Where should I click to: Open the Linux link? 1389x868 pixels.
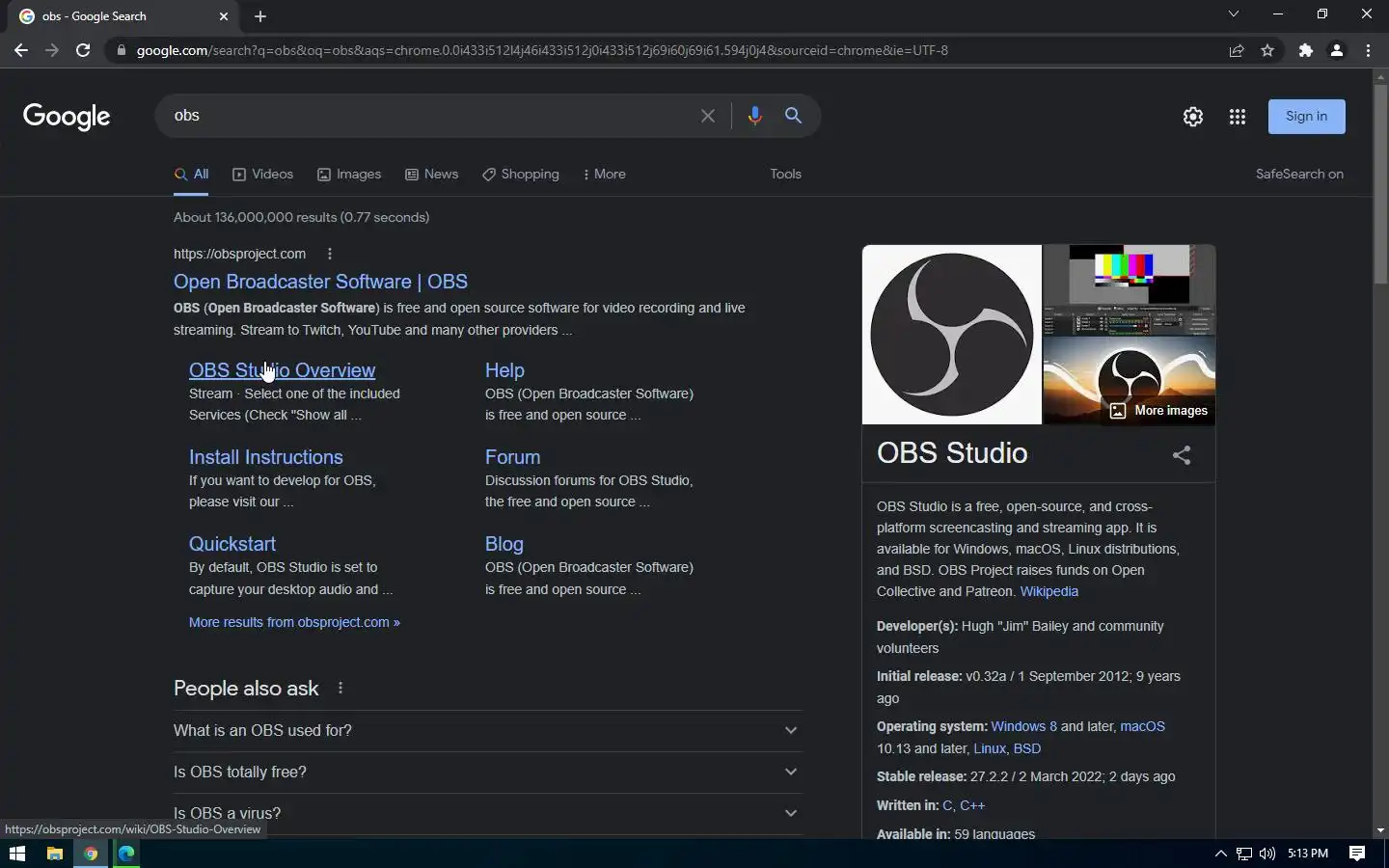(x=990, y=748)
